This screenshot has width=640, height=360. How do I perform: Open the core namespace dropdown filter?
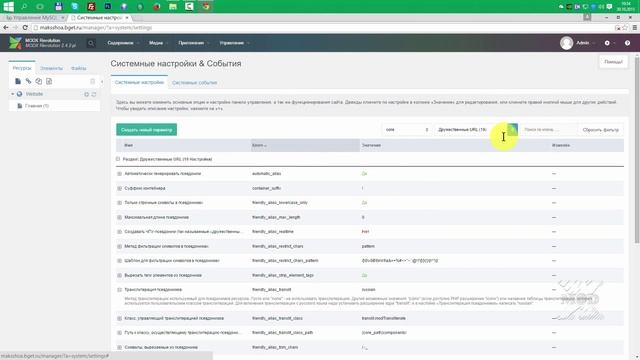(x=407, y=130)
